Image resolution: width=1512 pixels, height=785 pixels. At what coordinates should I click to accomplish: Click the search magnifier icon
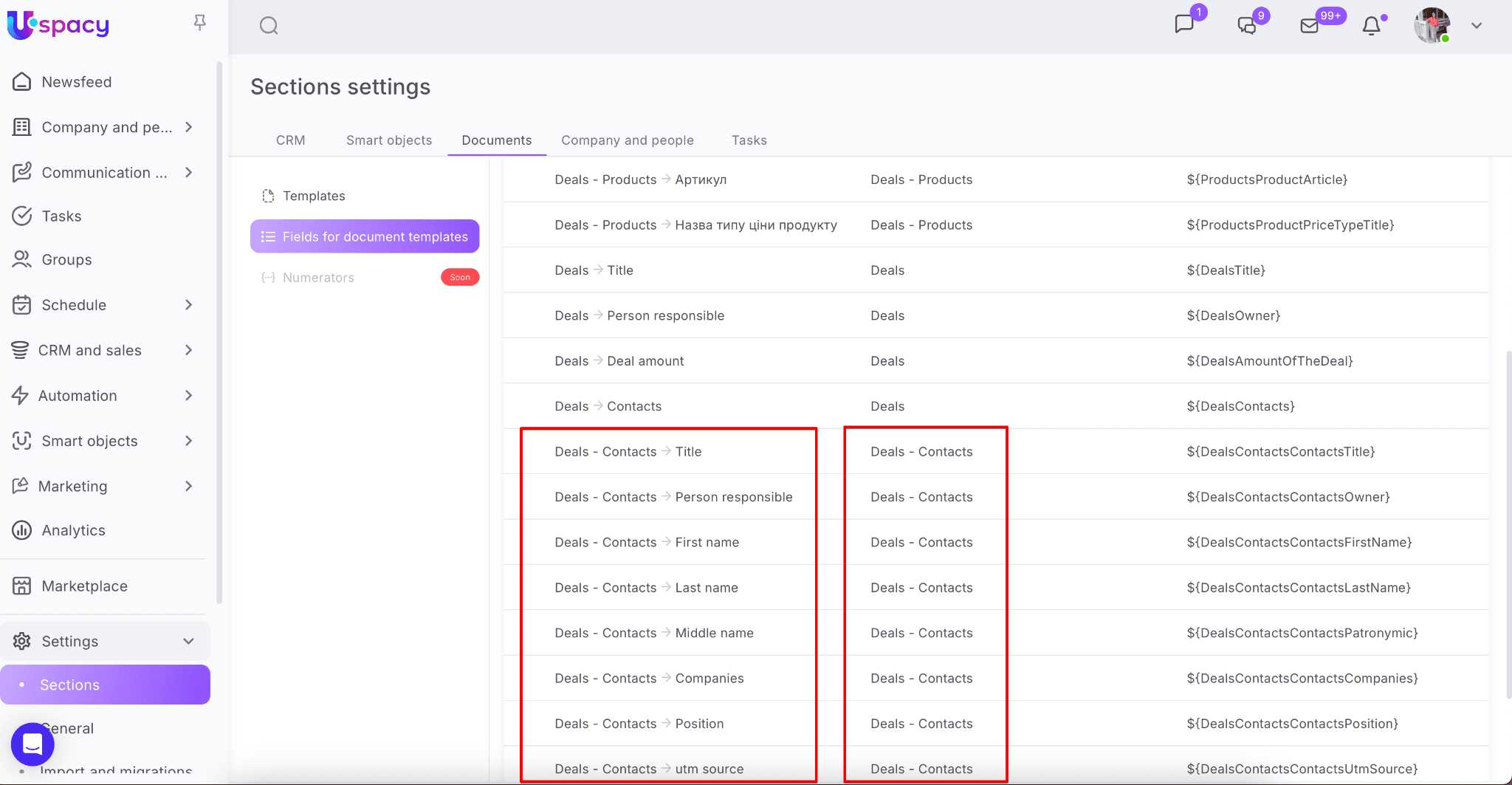click(269, 26)
